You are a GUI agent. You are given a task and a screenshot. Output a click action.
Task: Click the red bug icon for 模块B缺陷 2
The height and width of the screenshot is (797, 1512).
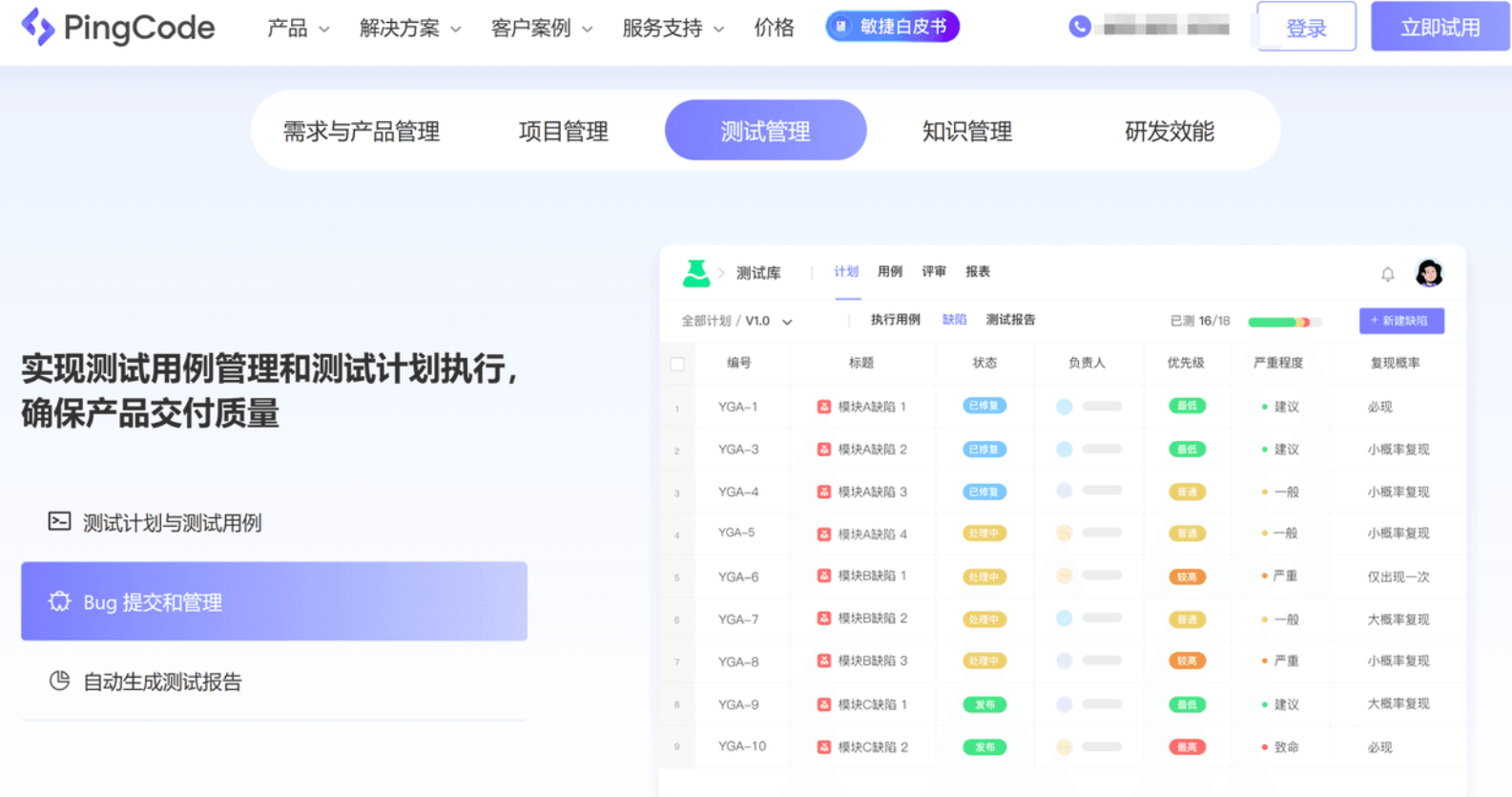824,619
